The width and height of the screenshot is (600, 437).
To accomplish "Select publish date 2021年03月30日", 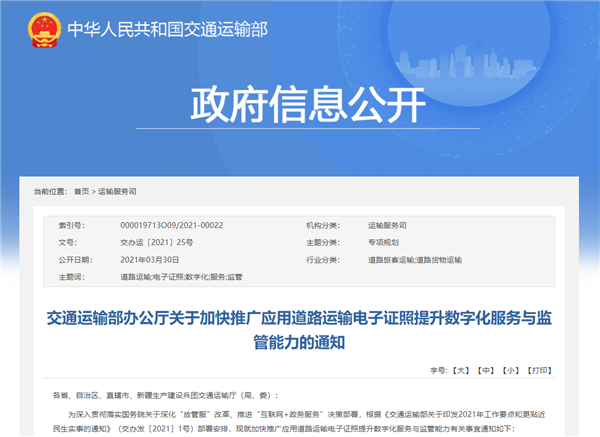I will (150, 260).
